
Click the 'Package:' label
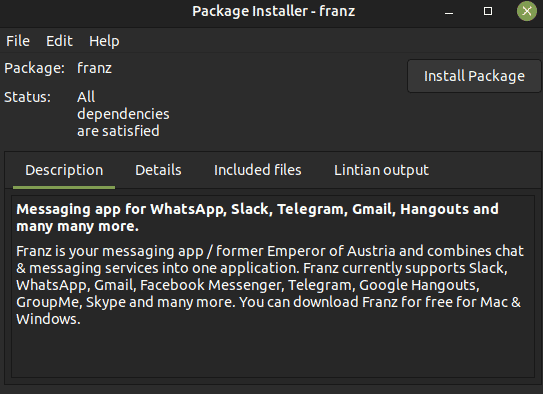coord(34,68)
